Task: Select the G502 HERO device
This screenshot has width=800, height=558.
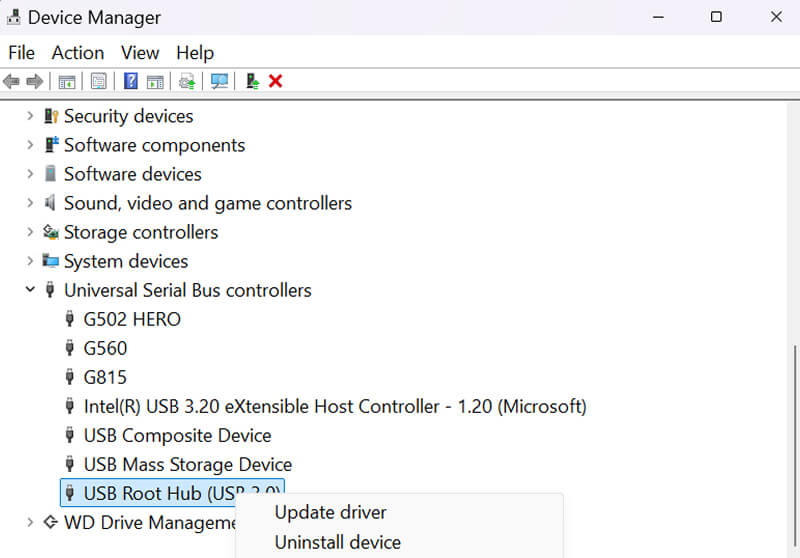Action: [132, 319]
